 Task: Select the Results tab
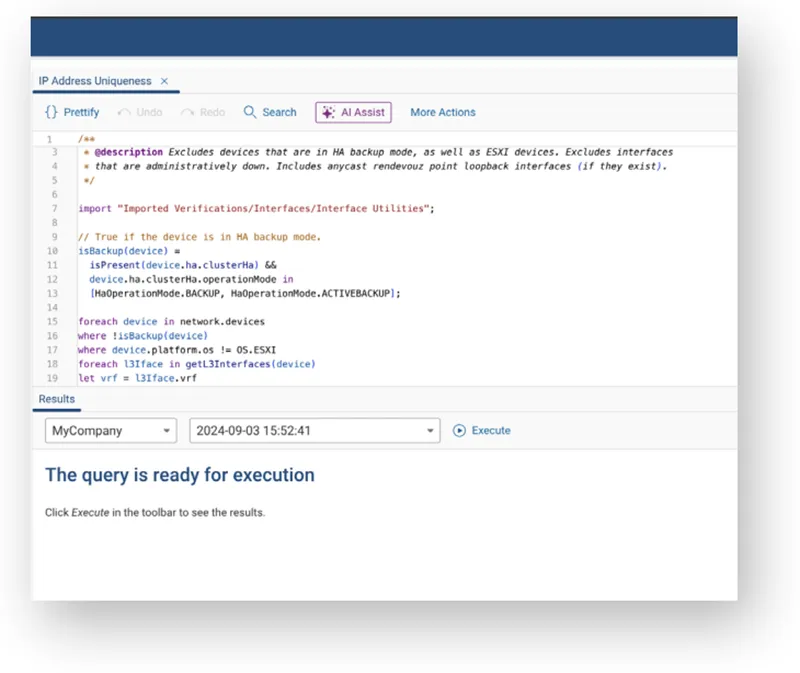pyautogui.click(x=57, y=399)
